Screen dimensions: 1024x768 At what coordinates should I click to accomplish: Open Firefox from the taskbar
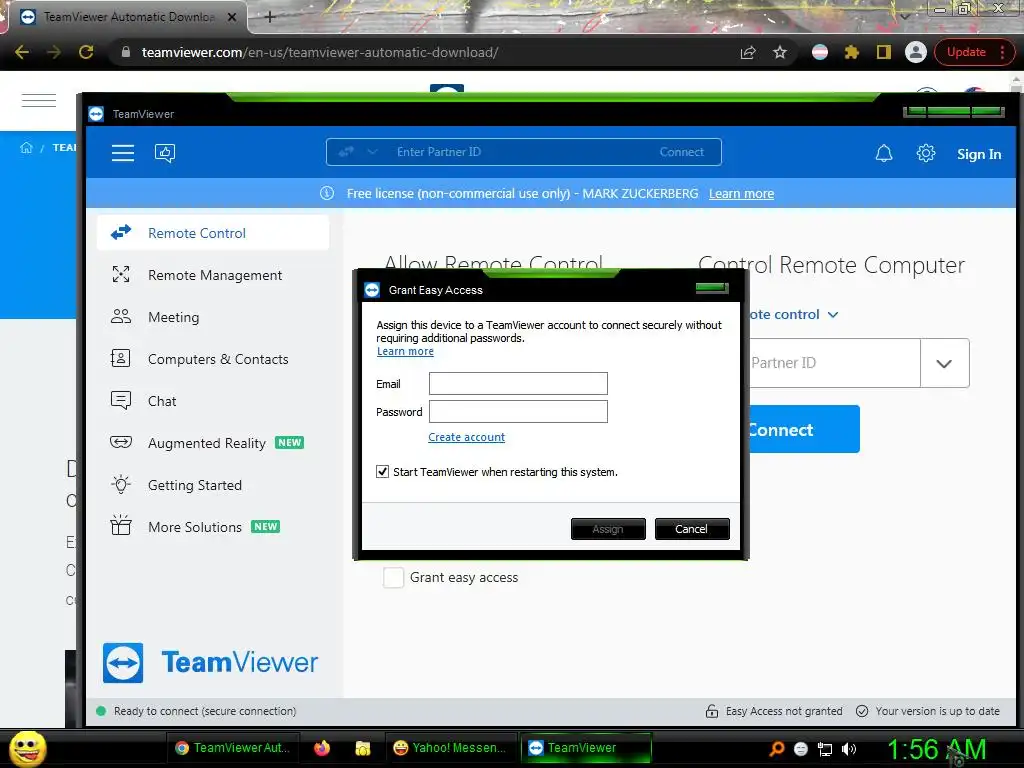[x=322, y=748]
